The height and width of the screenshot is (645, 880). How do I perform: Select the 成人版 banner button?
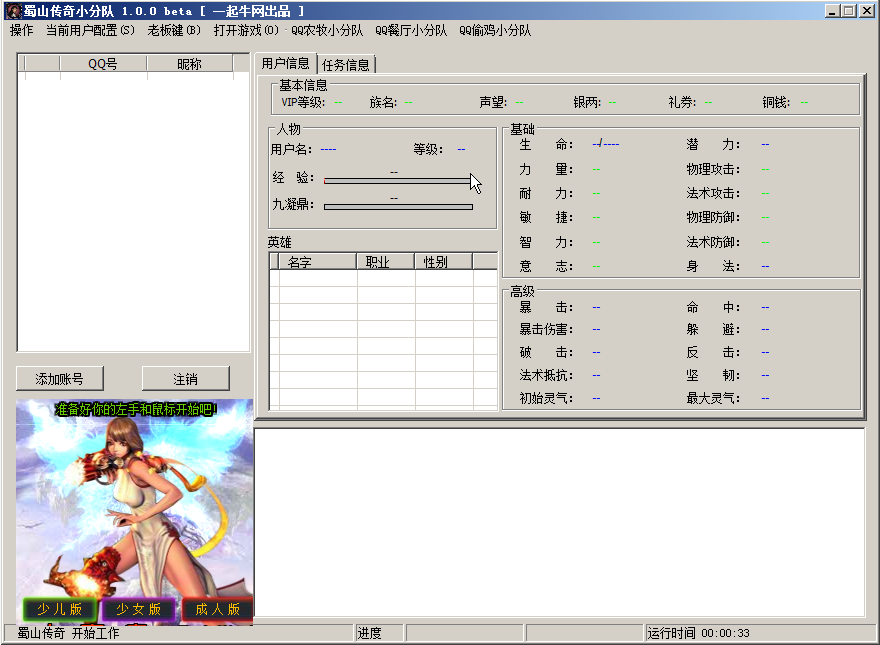coord(217,609)
